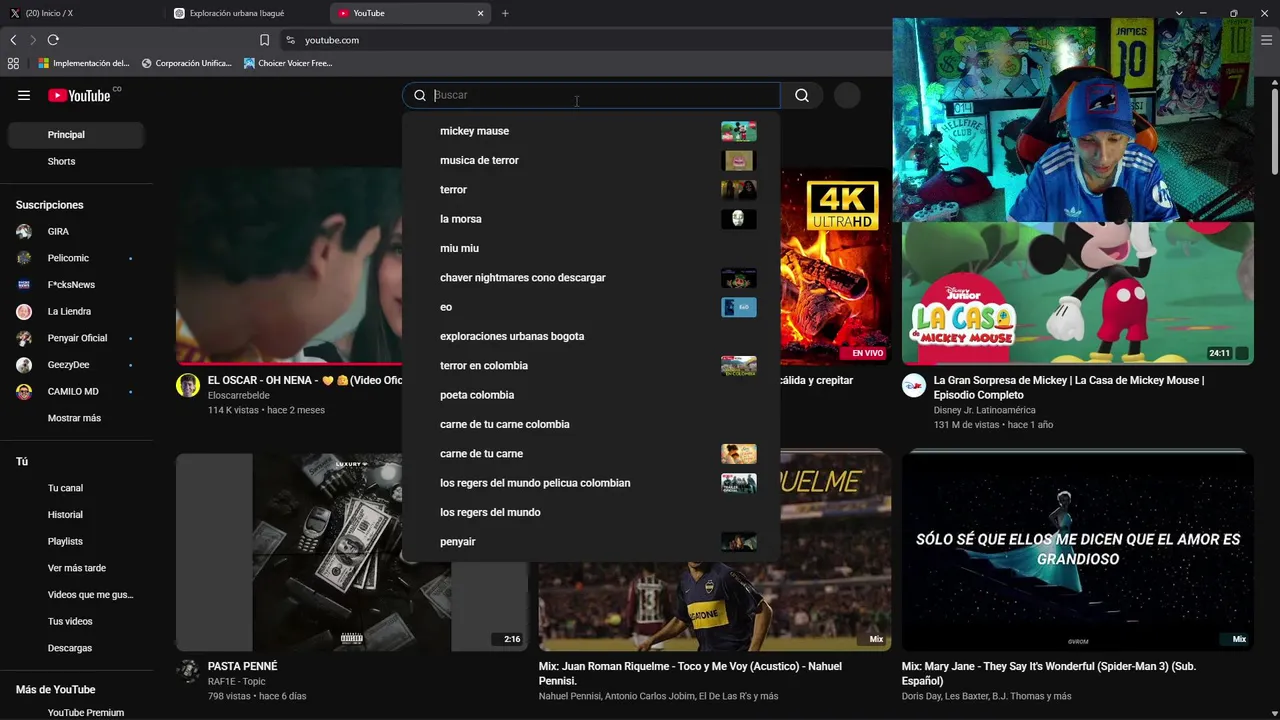The image size is (1280, 720).
Task: Pick 'carne de tu carne colombia' suggestion
Action: tap(591, 424)
